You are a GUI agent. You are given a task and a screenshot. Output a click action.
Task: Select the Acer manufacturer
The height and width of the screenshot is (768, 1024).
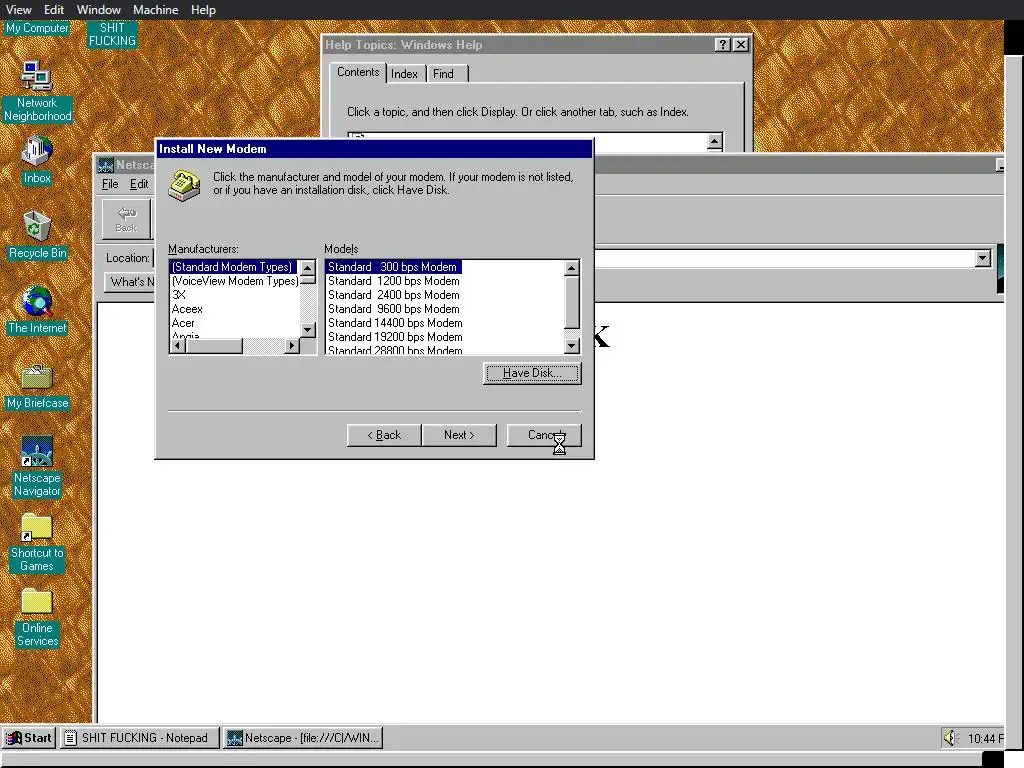point(184,323)
